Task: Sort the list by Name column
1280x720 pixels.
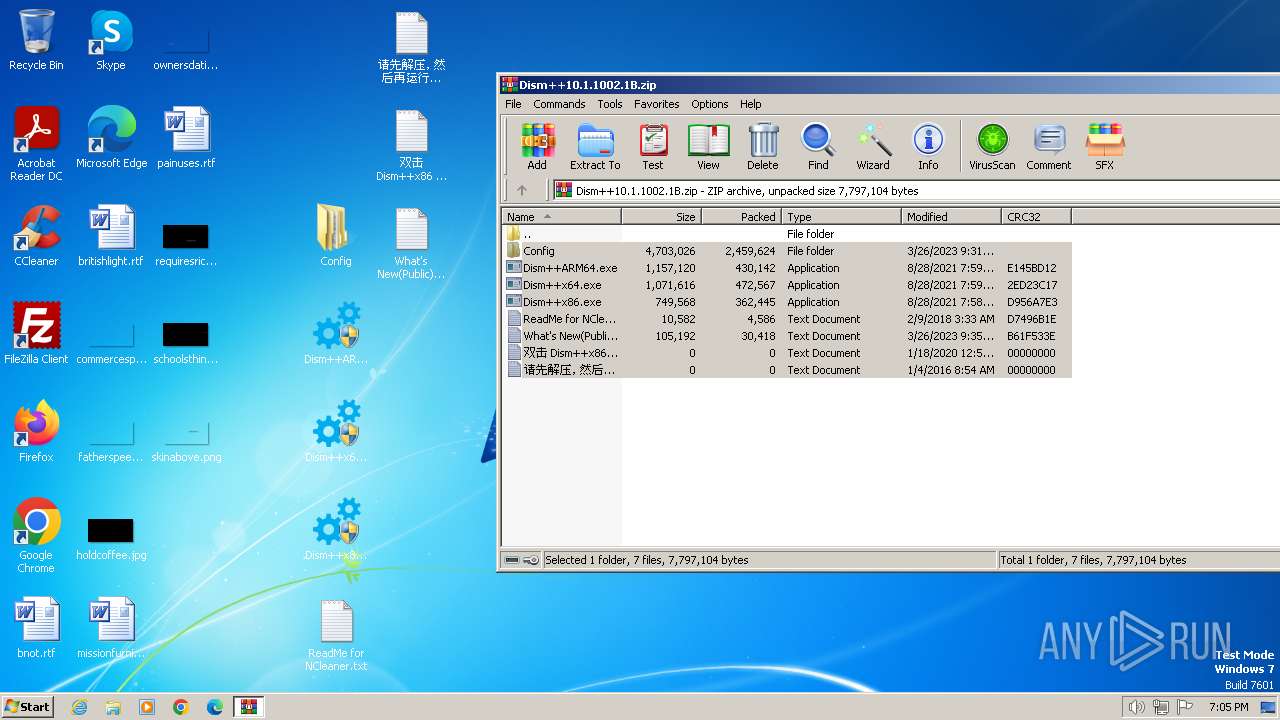Action: click(x=561, y=216)
